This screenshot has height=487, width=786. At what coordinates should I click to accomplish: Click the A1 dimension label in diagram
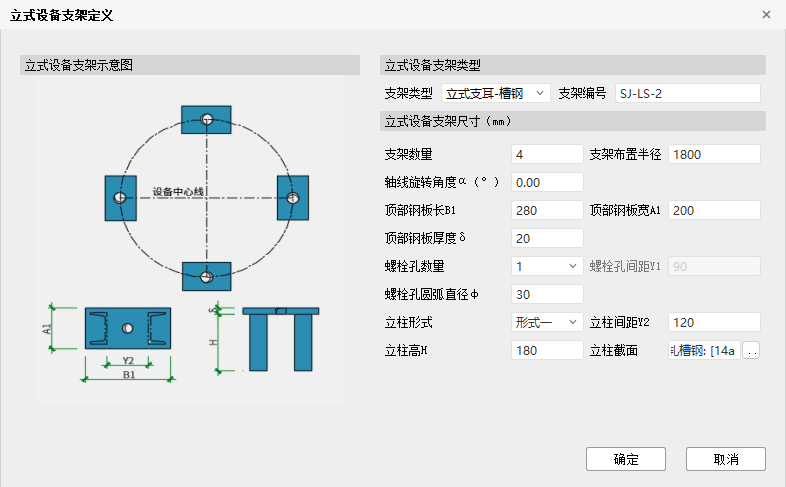[47, 329]
